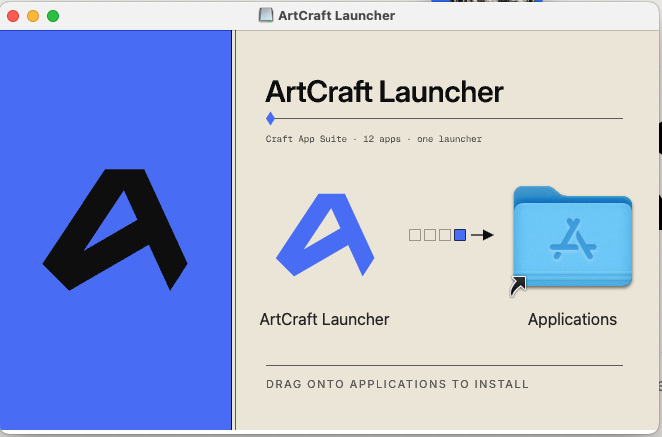This screenshot has width=662, height=437.
Task: Click the ArtCraft Launcher icon label
Action: point(324,319)
